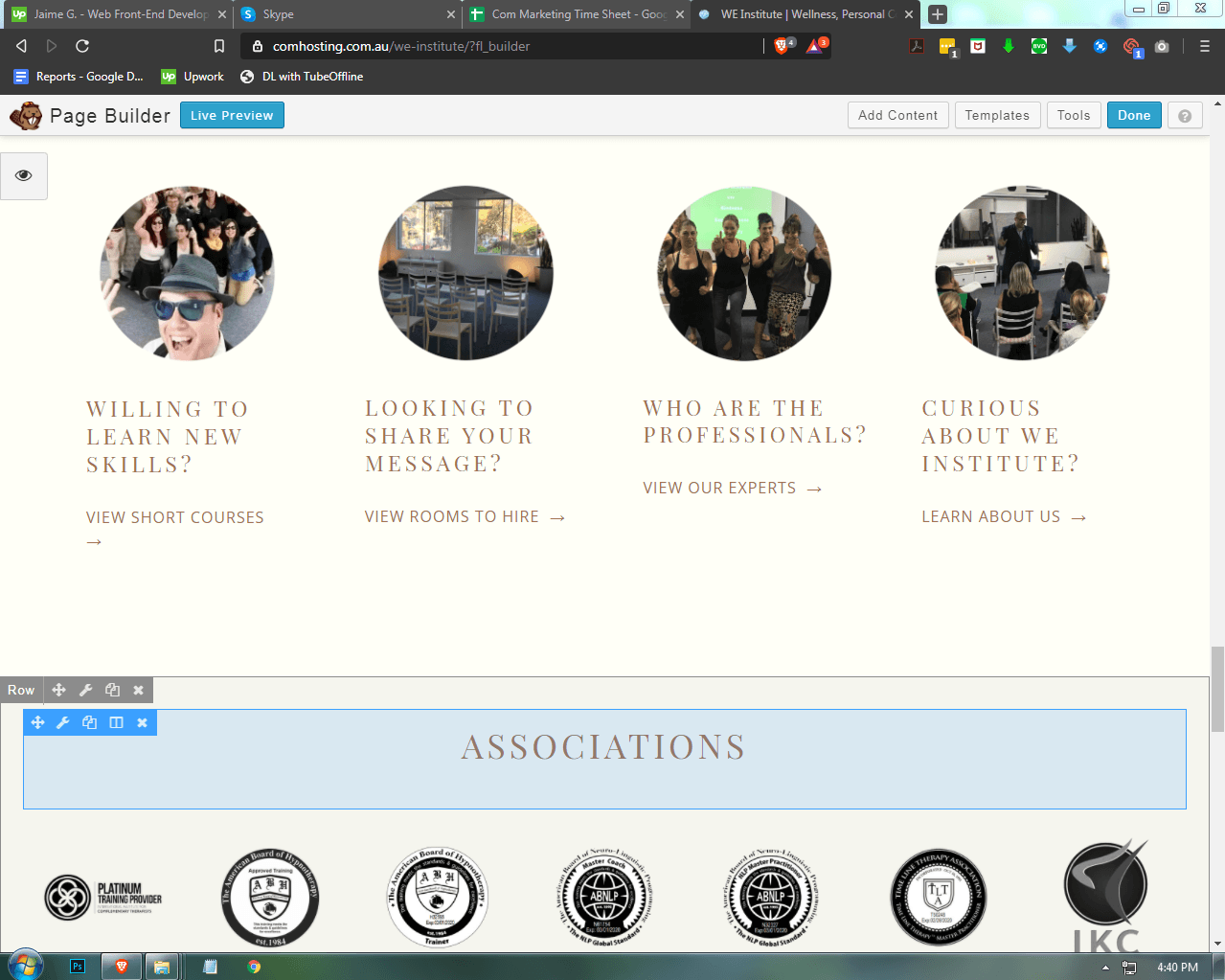Click the browser forward arrow

pyautogui.click(x=52, y=46)
